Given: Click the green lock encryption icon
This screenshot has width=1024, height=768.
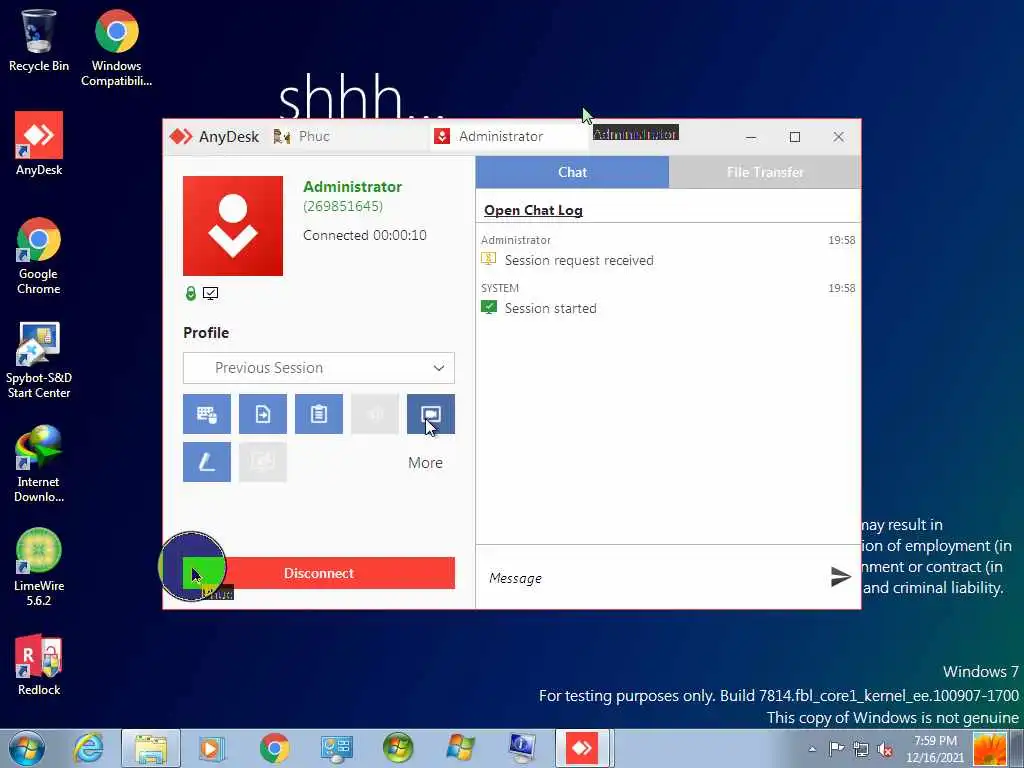Looking at the screenshot, I should pyautogui.click(x=191, y=294).
